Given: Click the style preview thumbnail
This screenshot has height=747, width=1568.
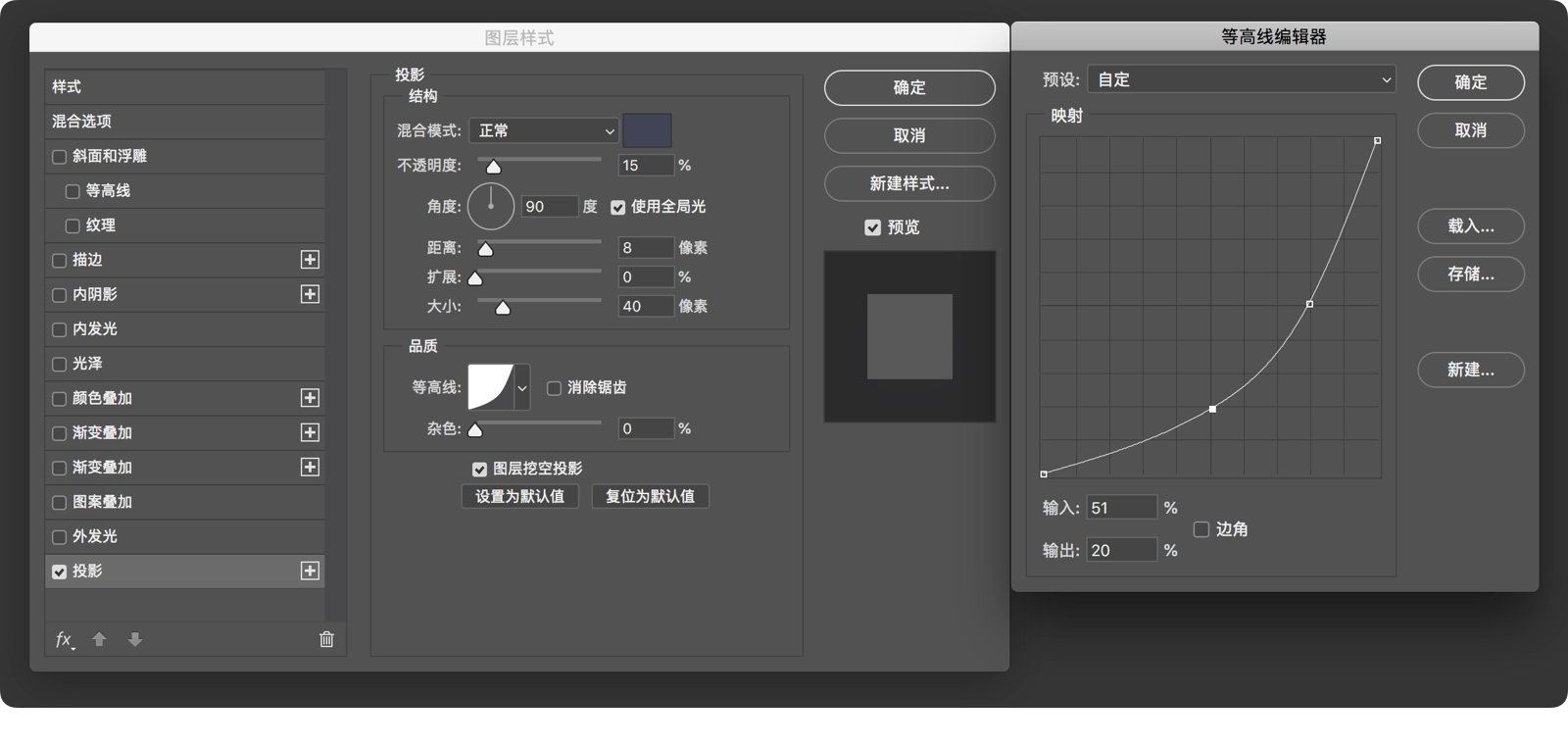Looking at the screenshot, I should pos(909,336).
